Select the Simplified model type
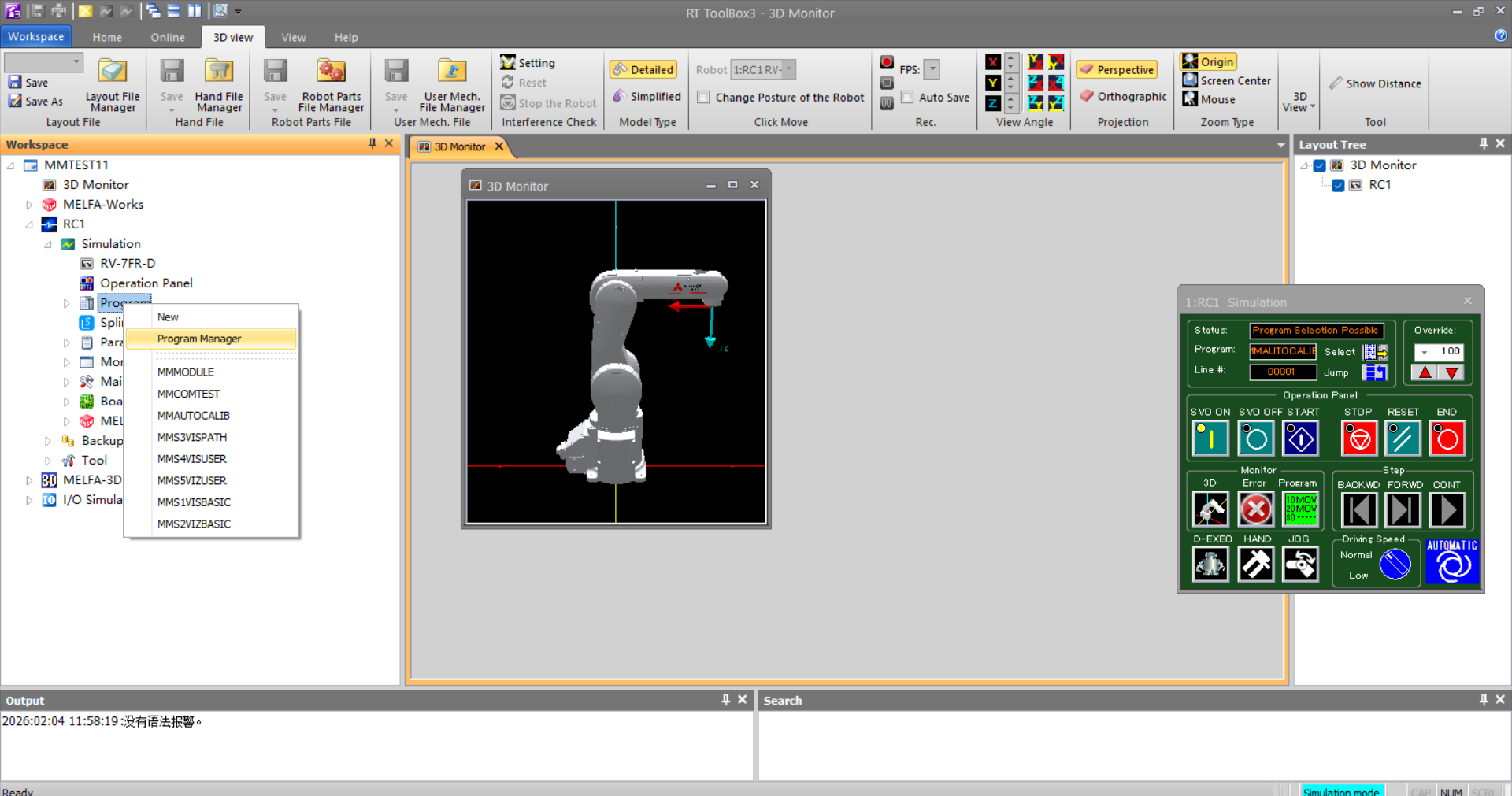 pyautogui.click(x=647, y=96)
